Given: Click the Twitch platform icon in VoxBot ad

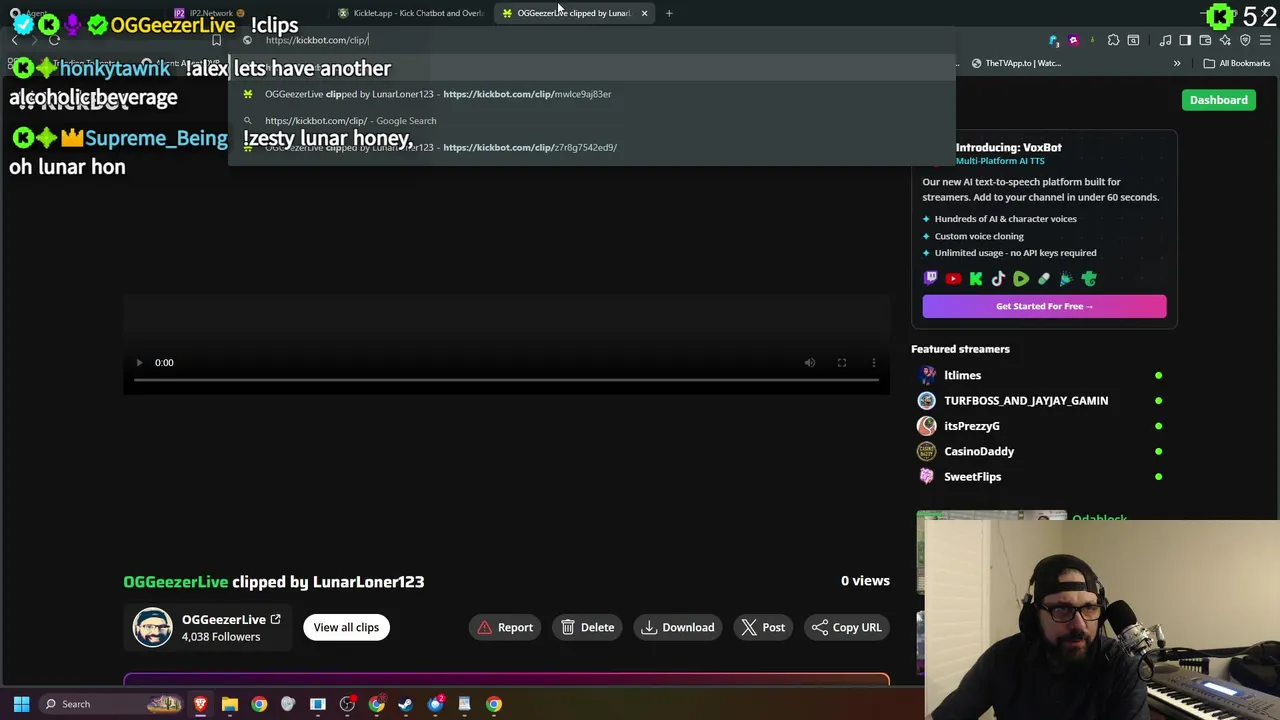Looking at the screenshot, I should click(x=931, y=279).
